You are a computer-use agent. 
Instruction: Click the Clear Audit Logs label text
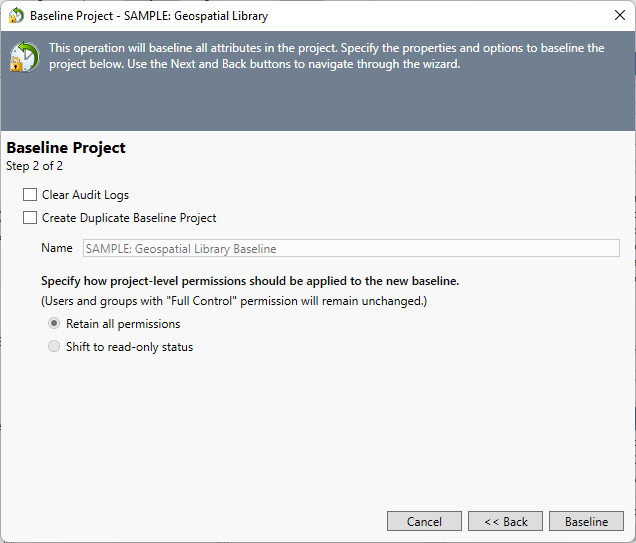pos(85,195)
